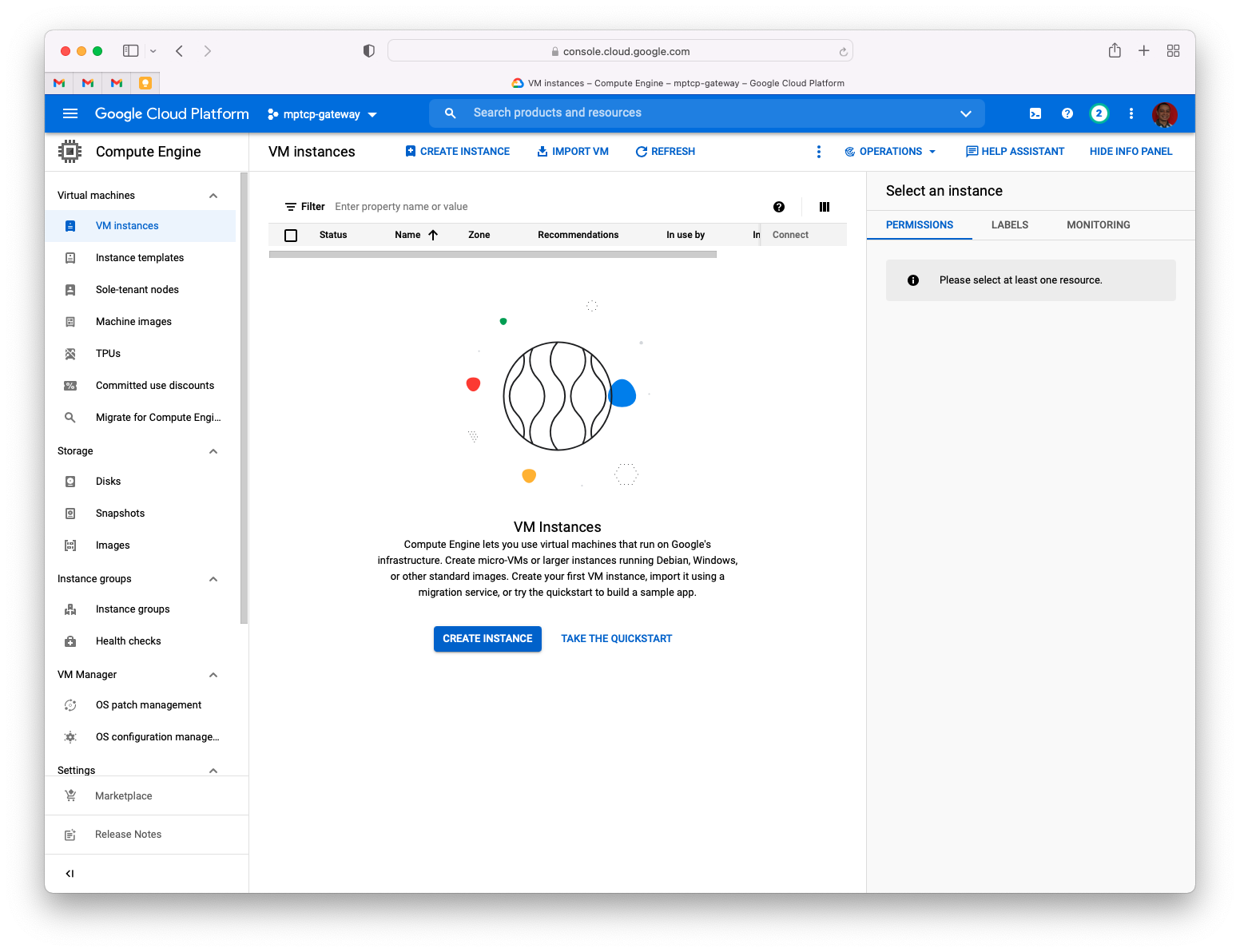
Task: Open the mptcp-gateway project selector
Action: tap(322, 114)
